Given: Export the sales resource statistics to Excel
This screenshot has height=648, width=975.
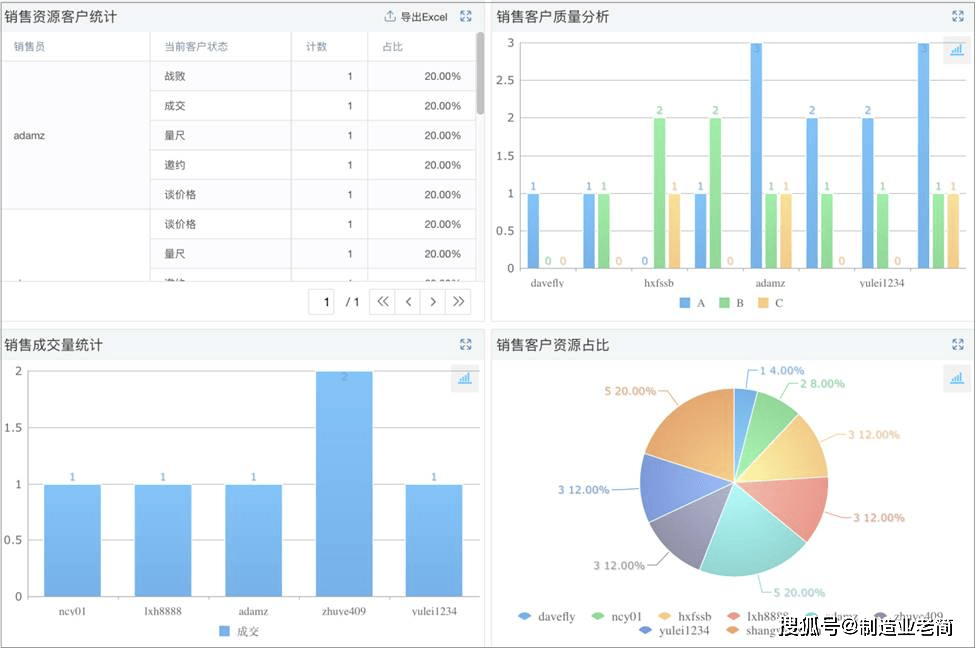Looking at the screenshot, I should click(x=416, y=17).
